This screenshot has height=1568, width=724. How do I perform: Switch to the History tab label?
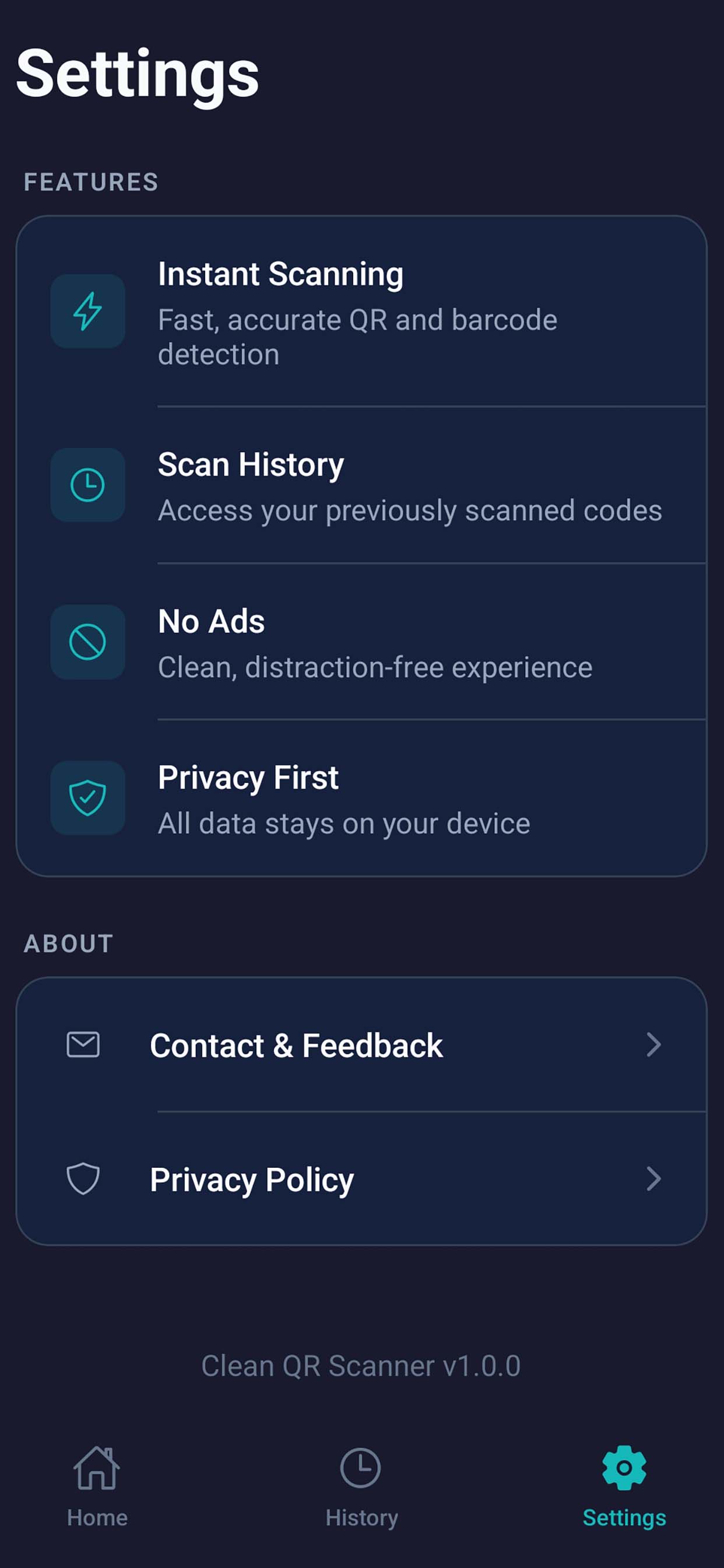pos(361,1517)
